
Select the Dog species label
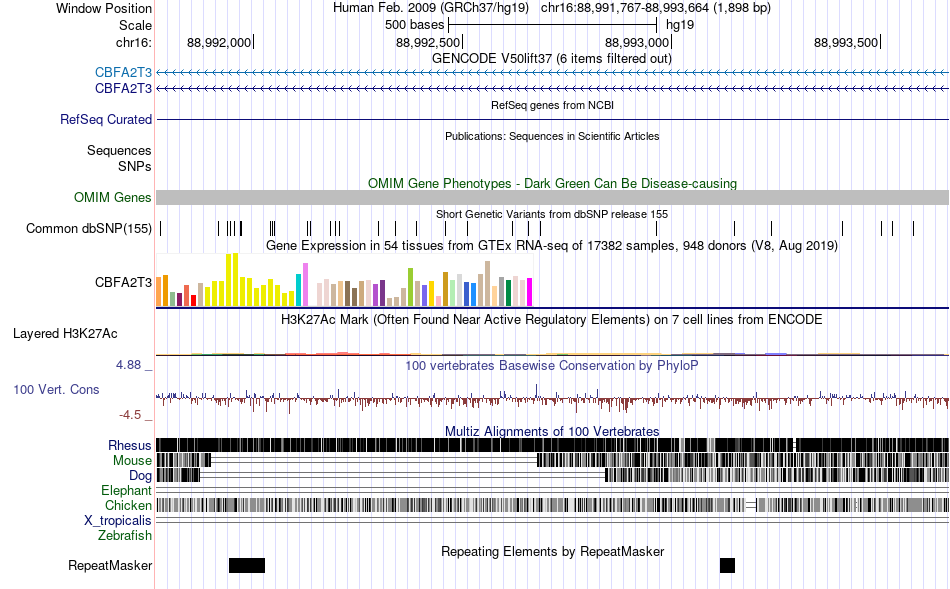pos(140,476)
